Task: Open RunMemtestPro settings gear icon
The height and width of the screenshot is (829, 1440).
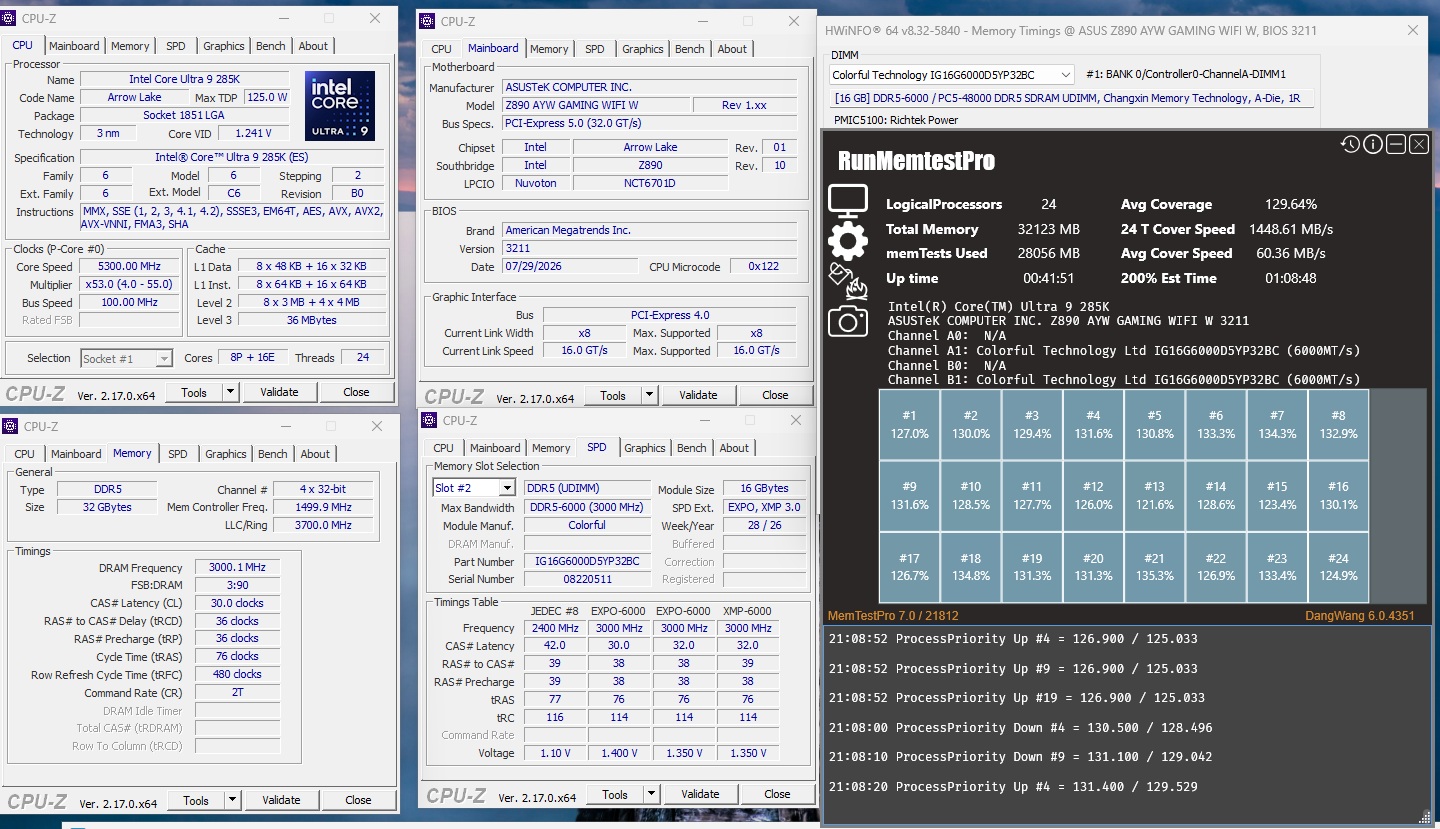Action: [x=848, y=241]
